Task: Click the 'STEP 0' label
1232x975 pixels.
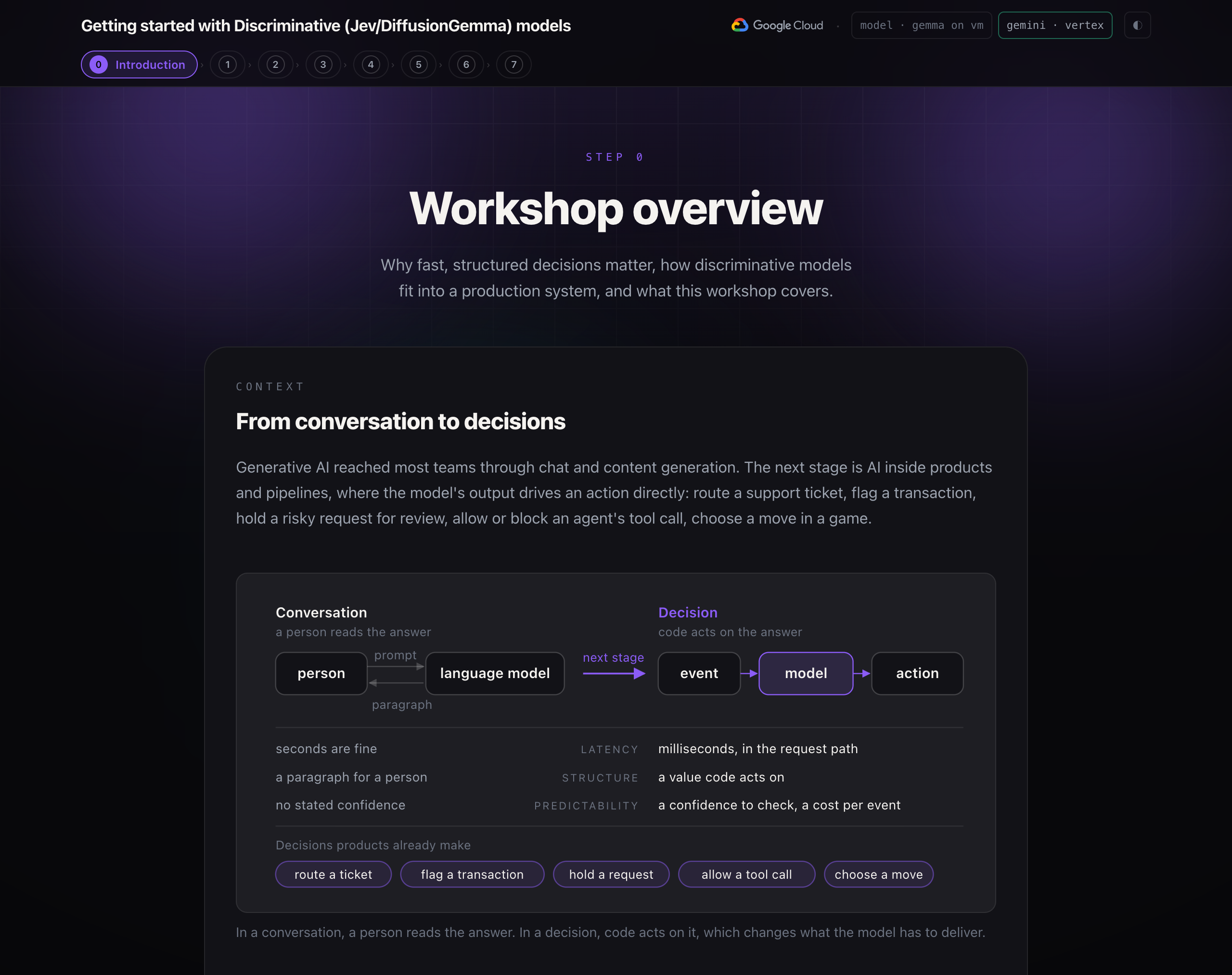Action: point(616,157)
